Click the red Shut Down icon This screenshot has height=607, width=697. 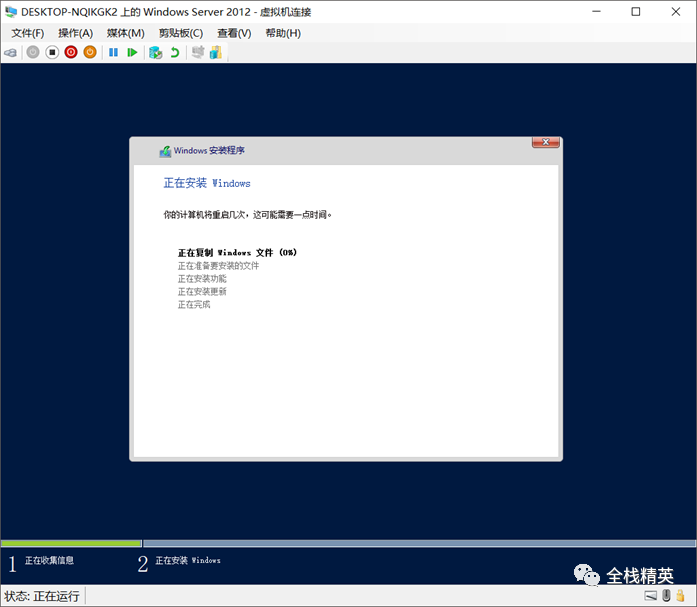point(71,52)
